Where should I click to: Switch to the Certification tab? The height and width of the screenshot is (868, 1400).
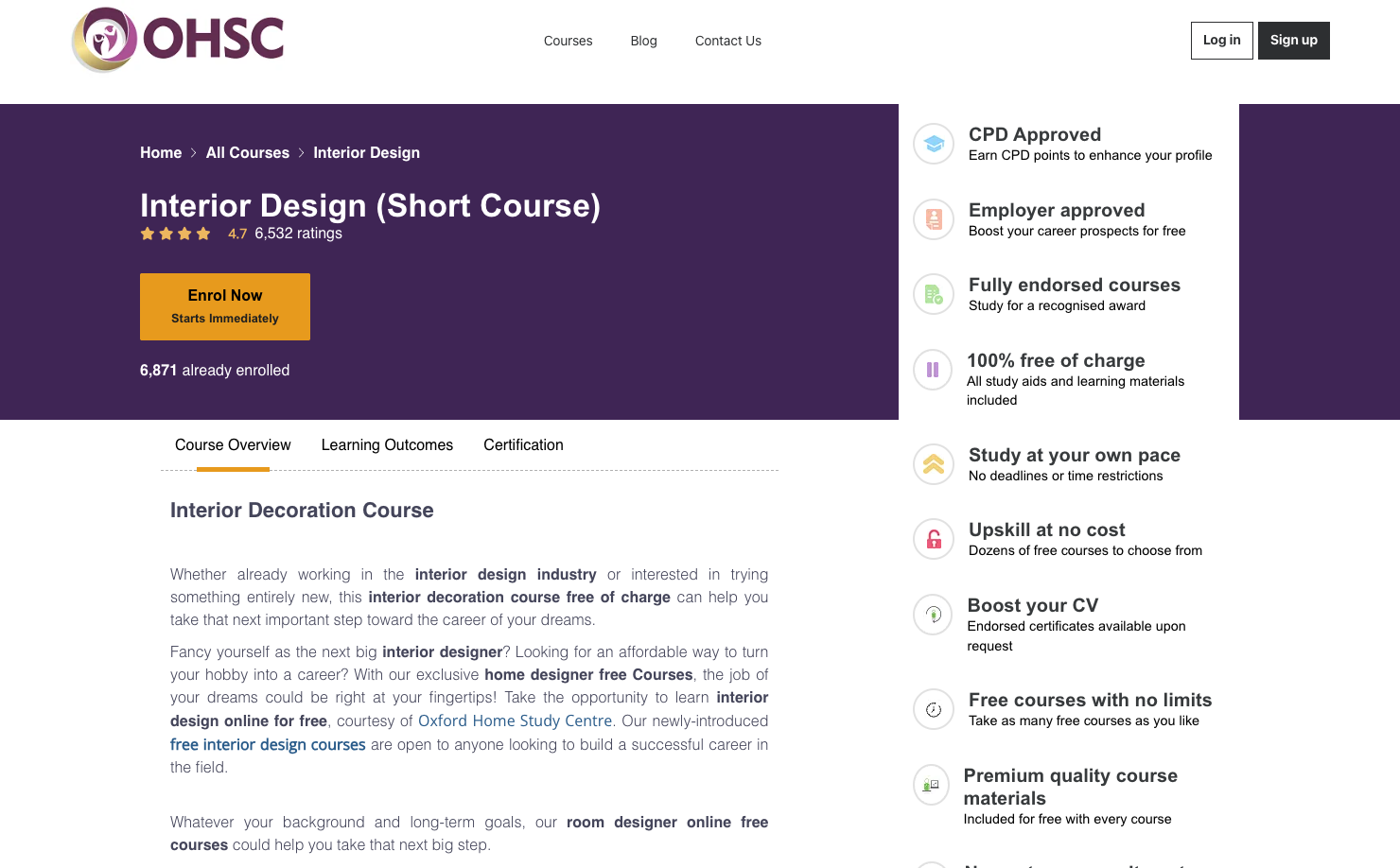[523, 445]
